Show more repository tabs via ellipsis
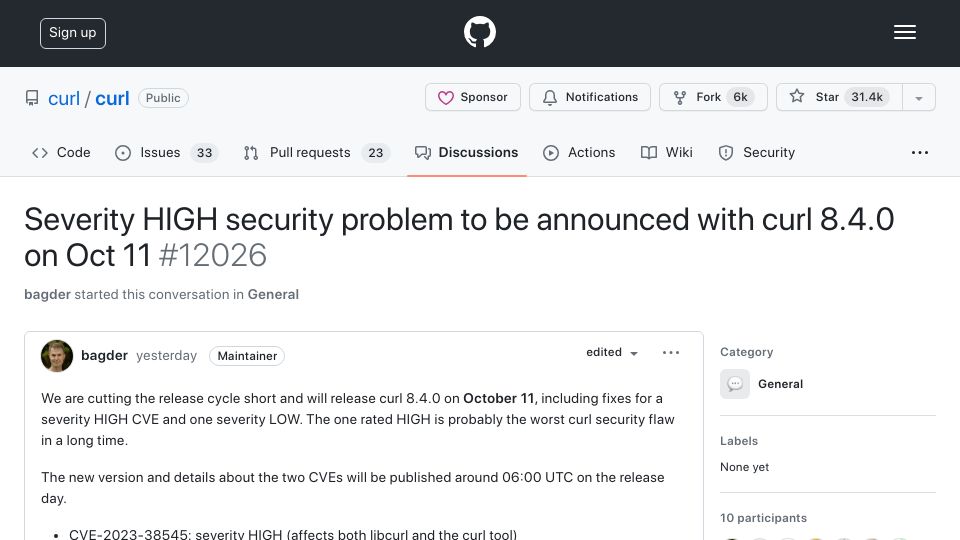This screenshot has width=960, height=540. (x=920, y=152)
